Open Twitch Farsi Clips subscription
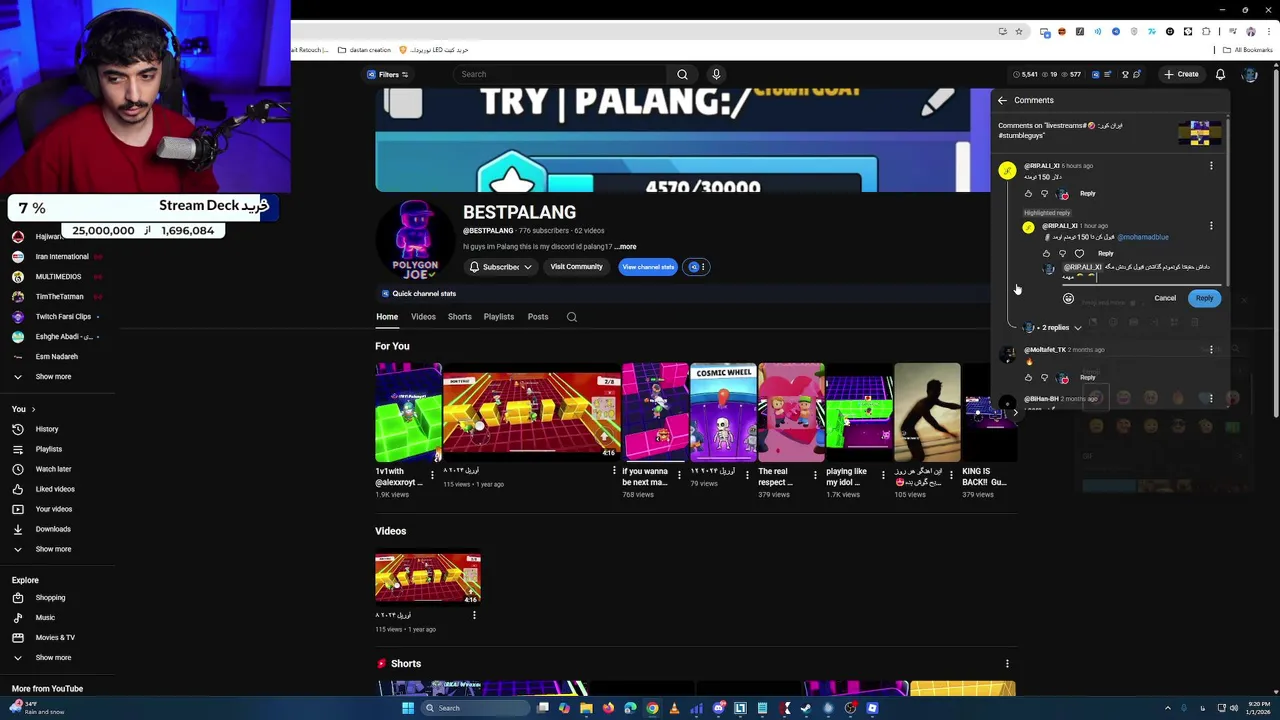1280x720 pixels. [63, 317]
